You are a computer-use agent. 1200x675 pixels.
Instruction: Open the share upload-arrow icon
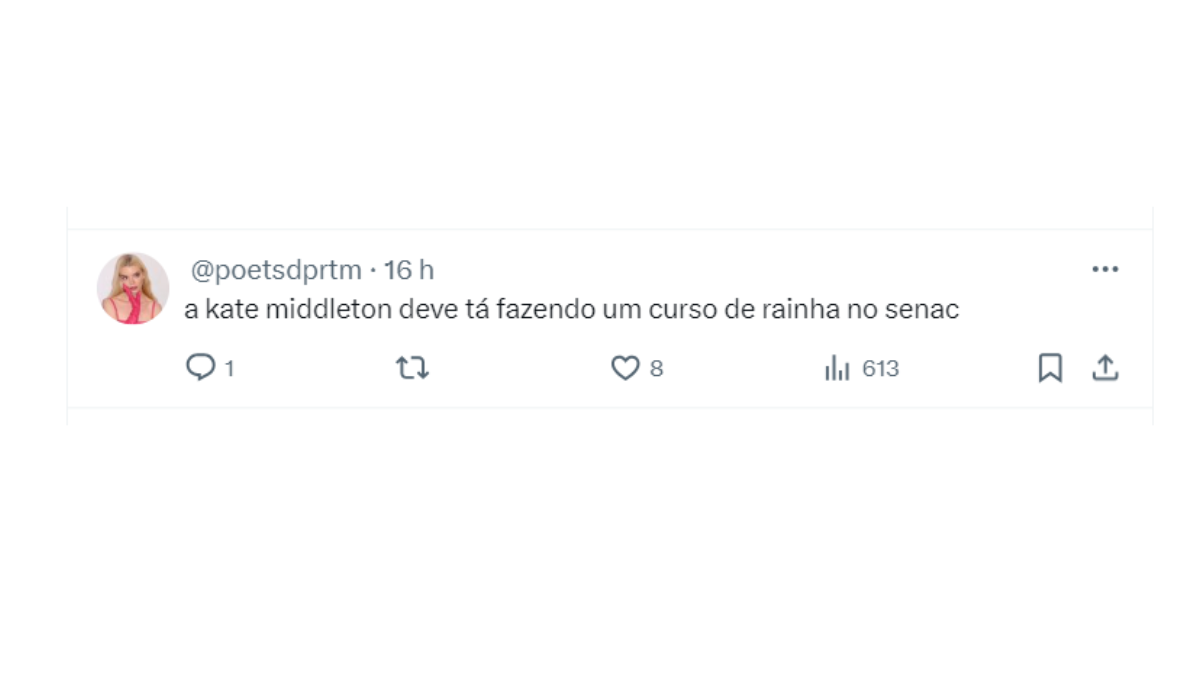tap(1104, 368)
